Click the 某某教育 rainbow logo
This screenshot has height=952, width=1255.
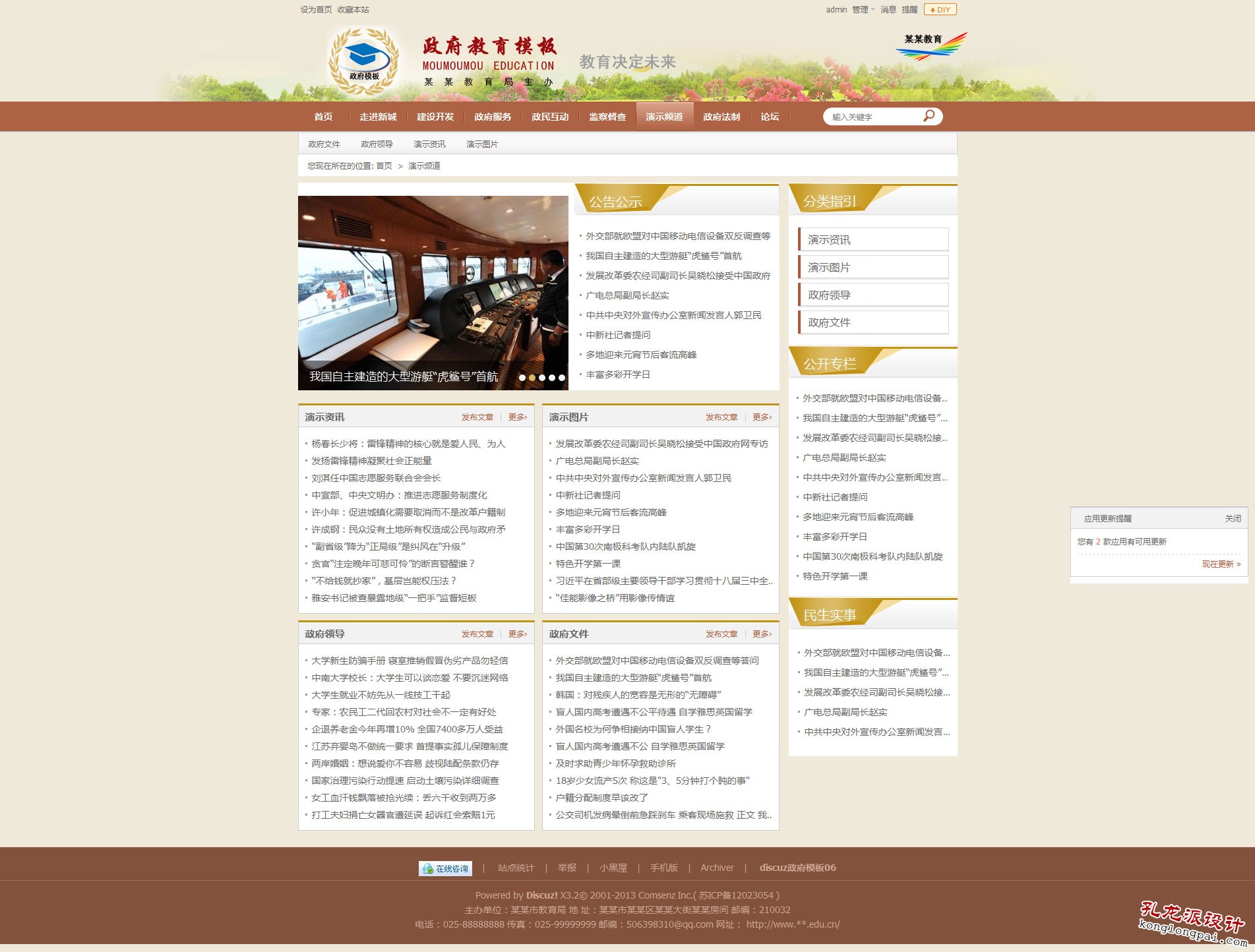tap(931, 46)
